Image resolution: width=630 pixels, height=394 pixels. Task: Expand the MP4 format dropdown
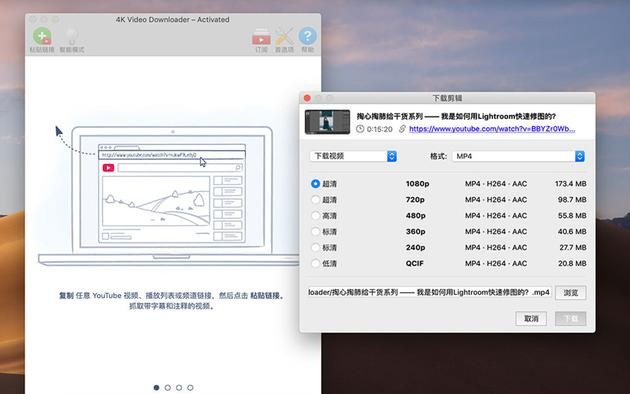point(518,156)
